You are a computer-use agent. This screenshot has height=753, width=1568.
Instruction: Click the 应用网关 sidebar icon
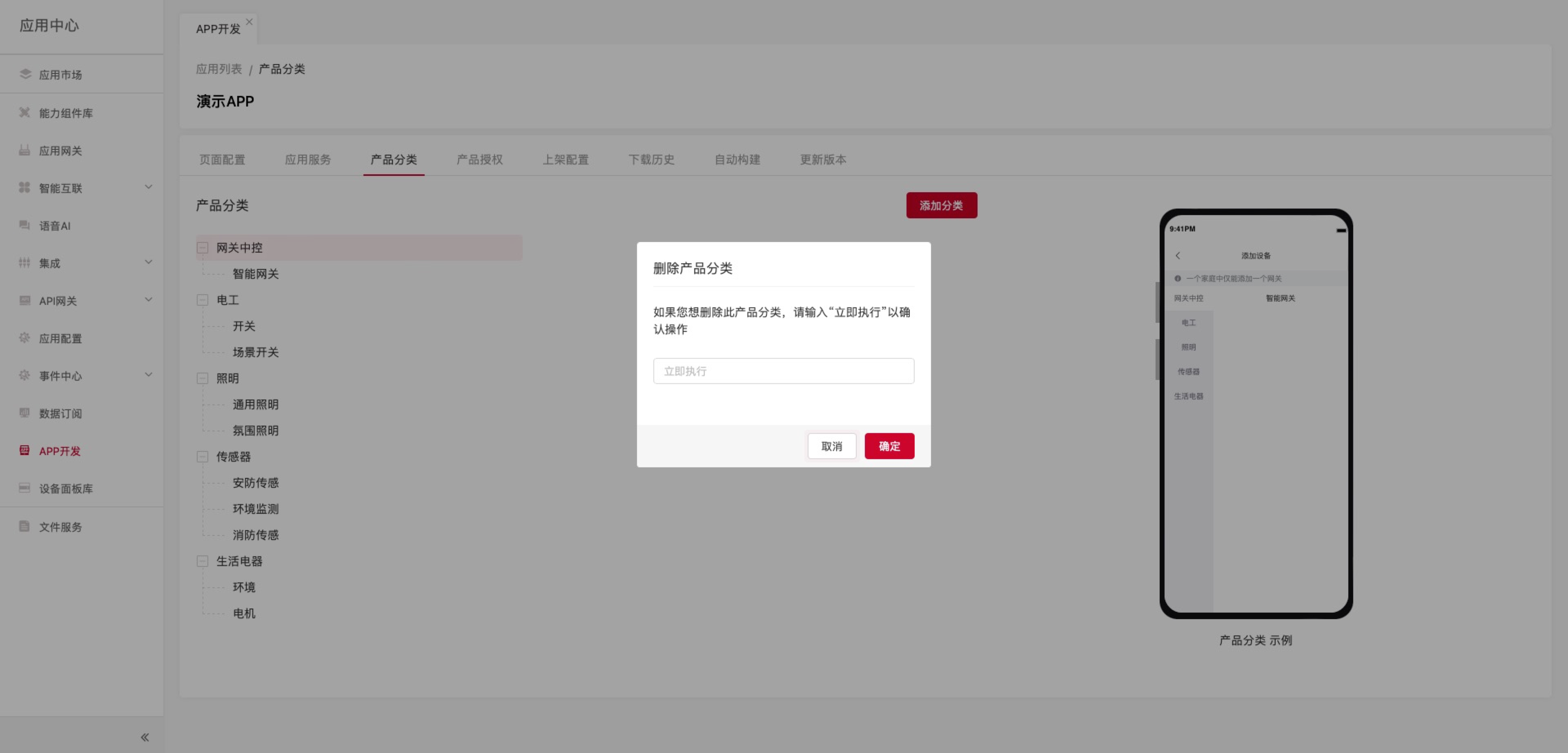coord(24,150)
